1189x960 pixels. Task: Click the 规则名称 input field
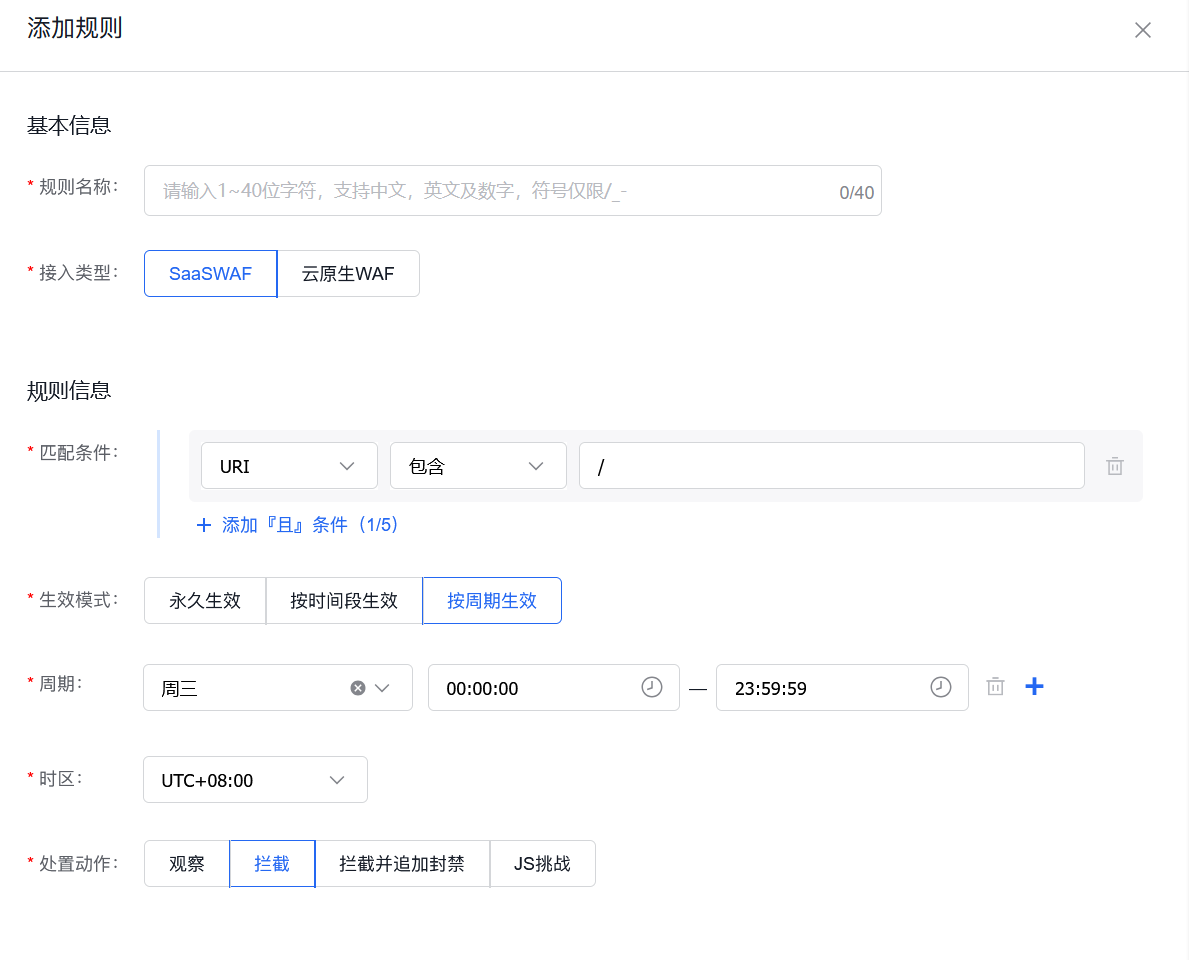pyautogui.click(x=513, y=190)
